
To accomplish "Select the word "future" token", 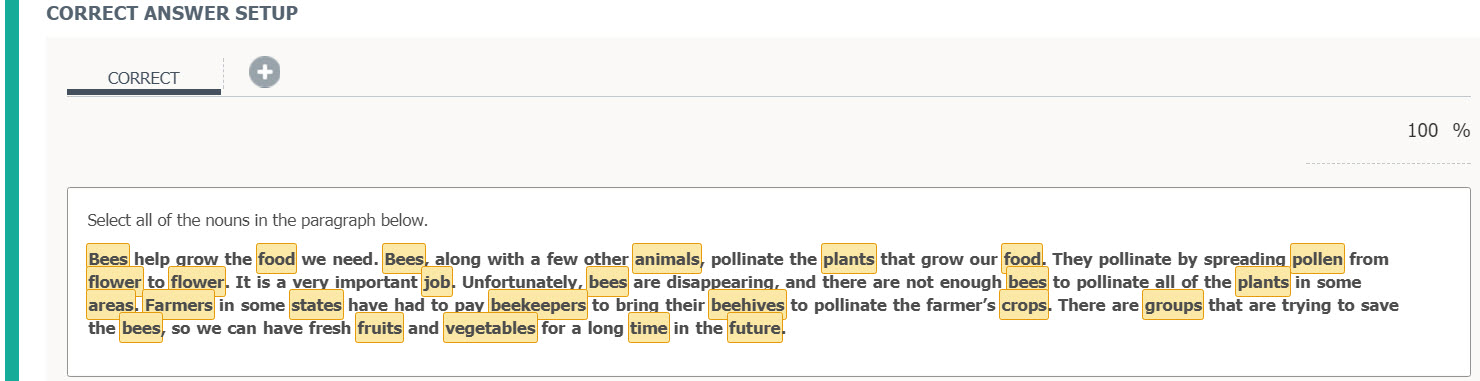I will pos(754,328).
